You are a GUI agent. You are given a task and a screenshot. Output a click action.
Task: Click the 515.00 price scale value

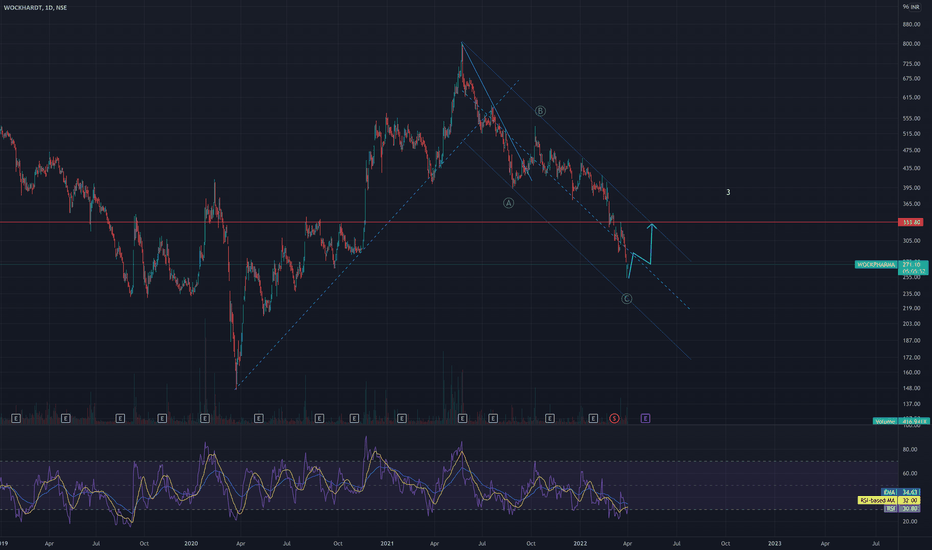point(911,134)
